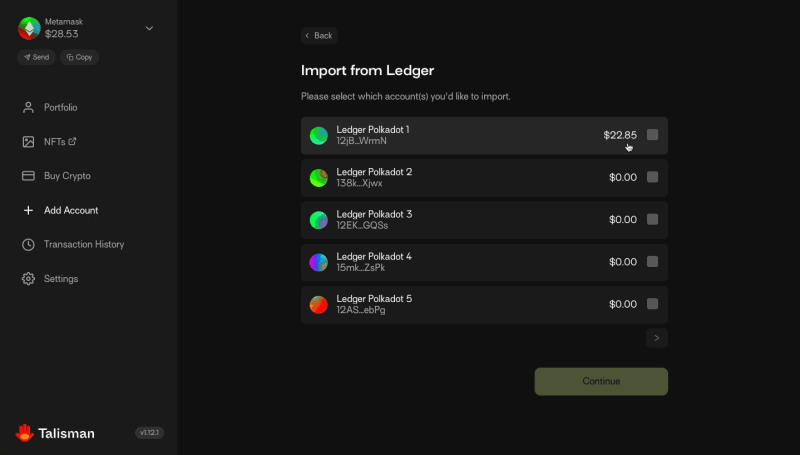The width and height of the screenshot is (800, 455).
Task: Expand the Metamask account dropdown chevron
Action: (x=149, y=28)
